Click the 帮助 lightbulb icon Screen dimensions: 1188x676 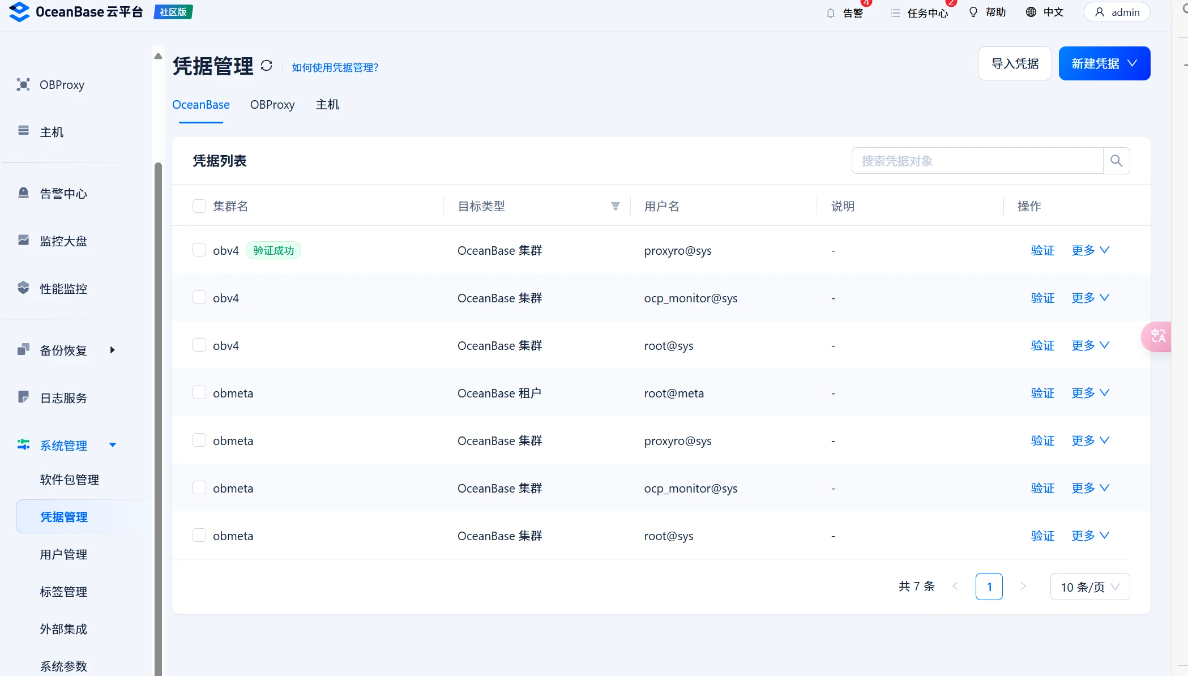click(973, 12)
